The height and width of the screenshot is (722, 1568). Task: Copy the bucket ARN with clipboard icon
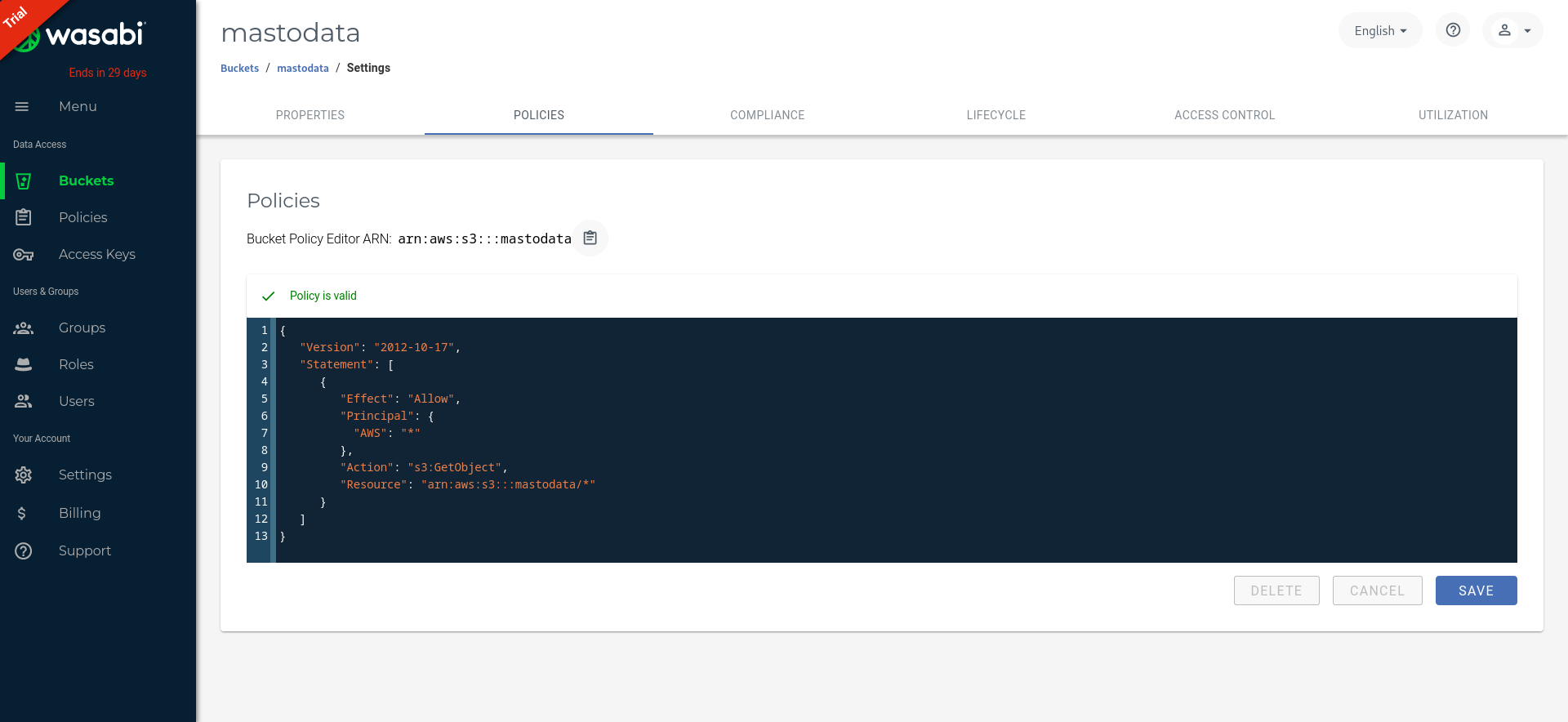(590, 238)
